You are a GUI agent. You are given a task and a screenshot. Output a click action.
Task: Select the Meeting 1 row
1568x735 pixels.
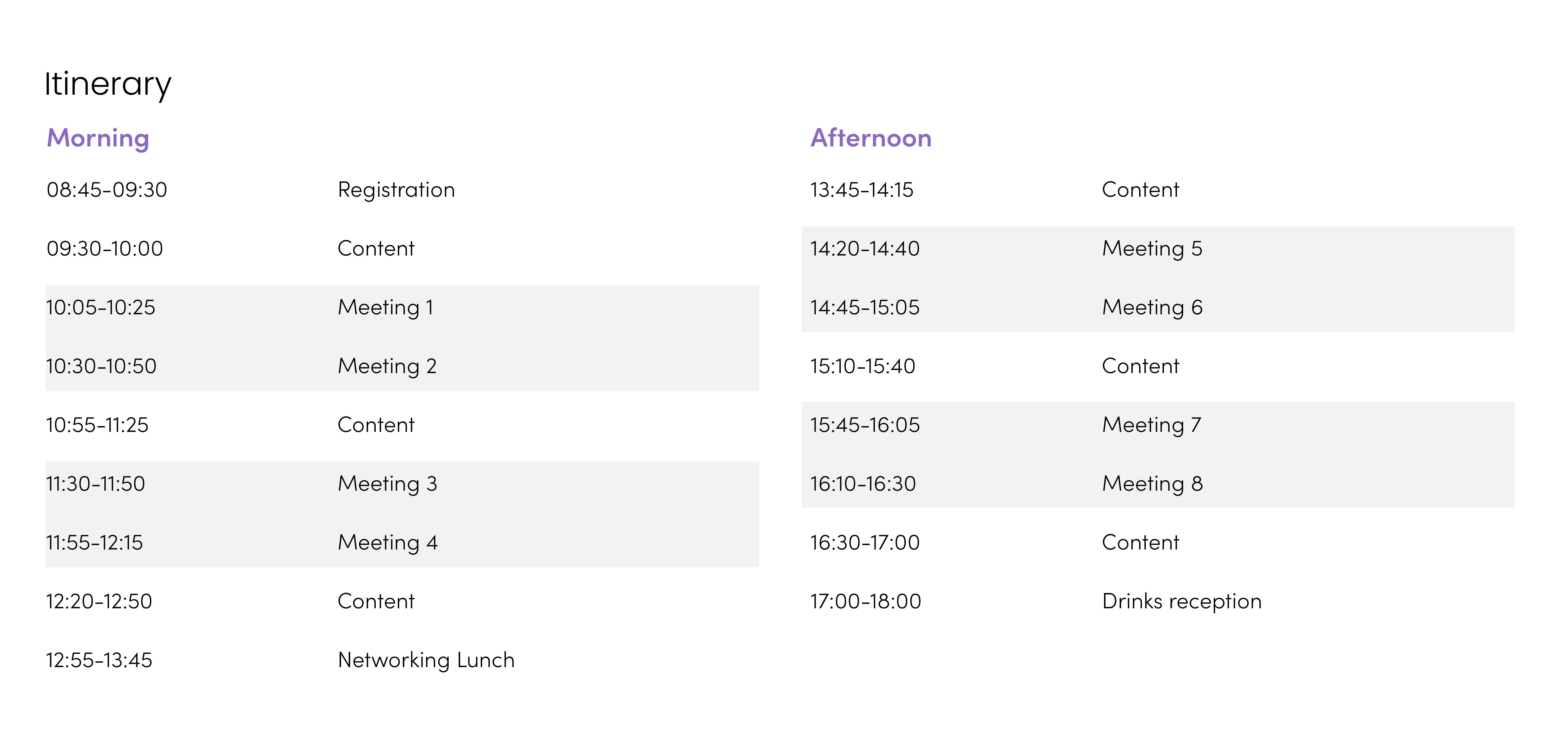point(402,308)
